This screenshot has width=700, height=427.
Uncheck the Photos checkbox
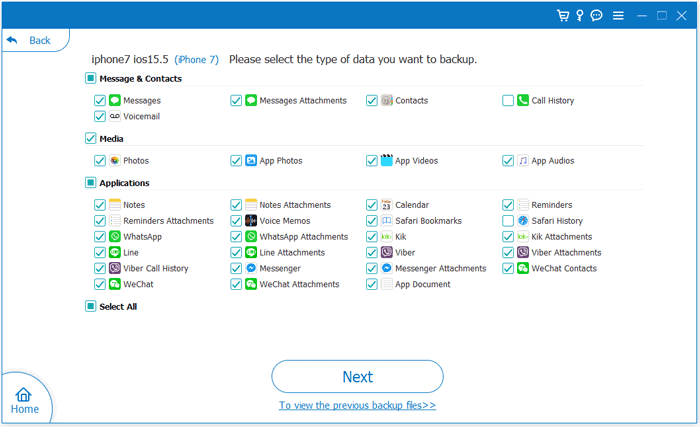[x=100, y=161]
